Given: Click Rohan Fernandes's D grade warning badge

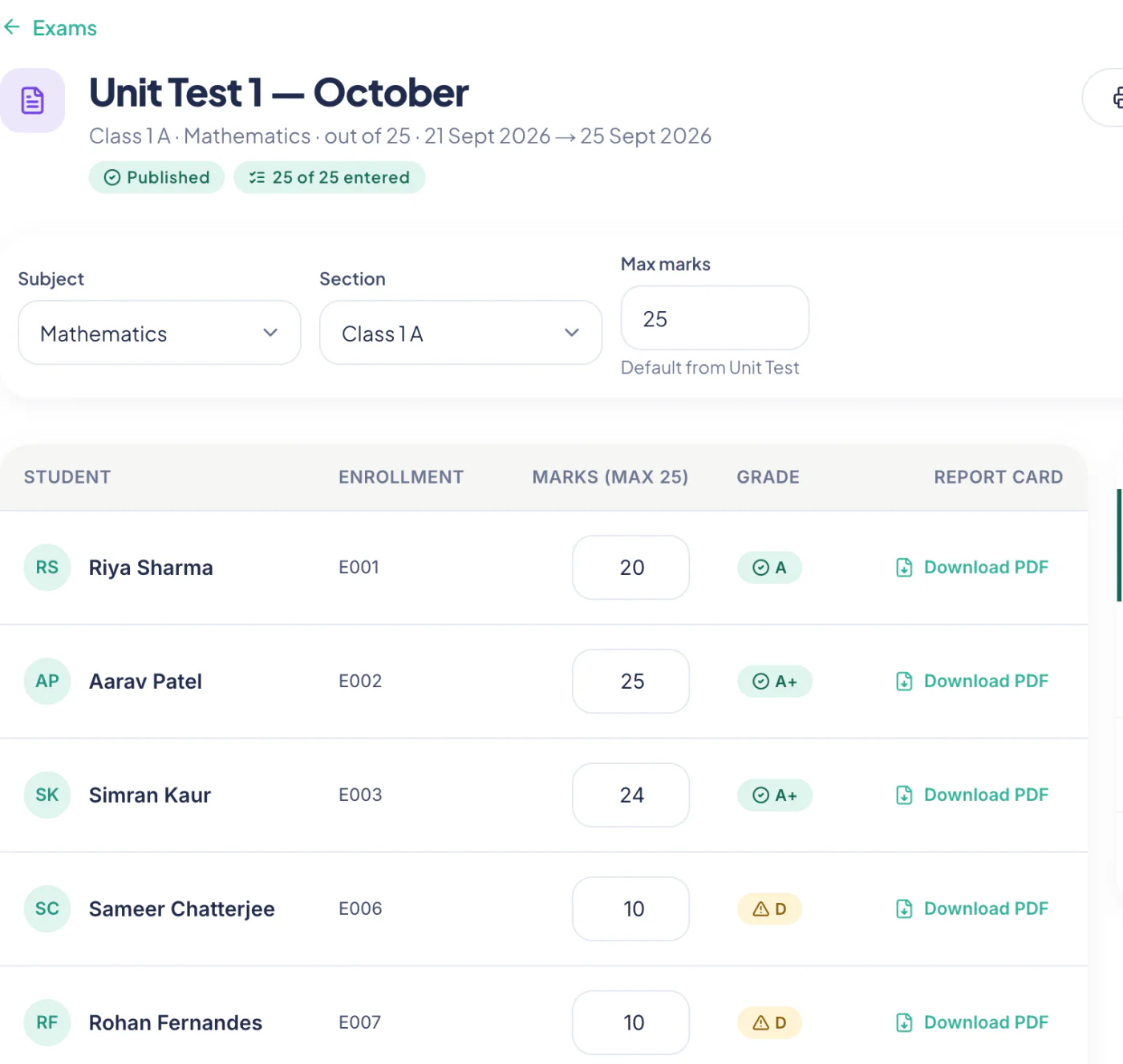Looking at the screenshot, I should click(x=769, y=1023).
